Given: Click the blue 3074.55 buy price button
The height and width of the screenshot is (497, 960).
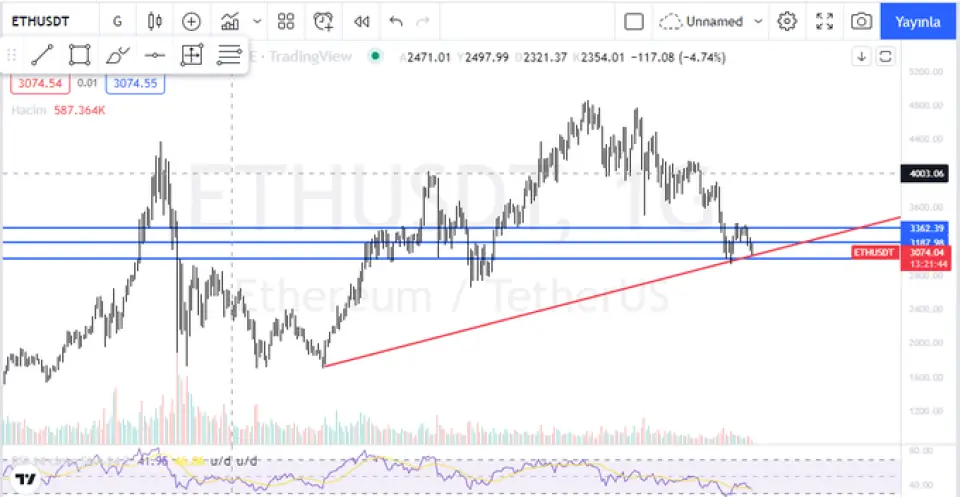Looking at the screenshot, I should [x=135, y=85].
